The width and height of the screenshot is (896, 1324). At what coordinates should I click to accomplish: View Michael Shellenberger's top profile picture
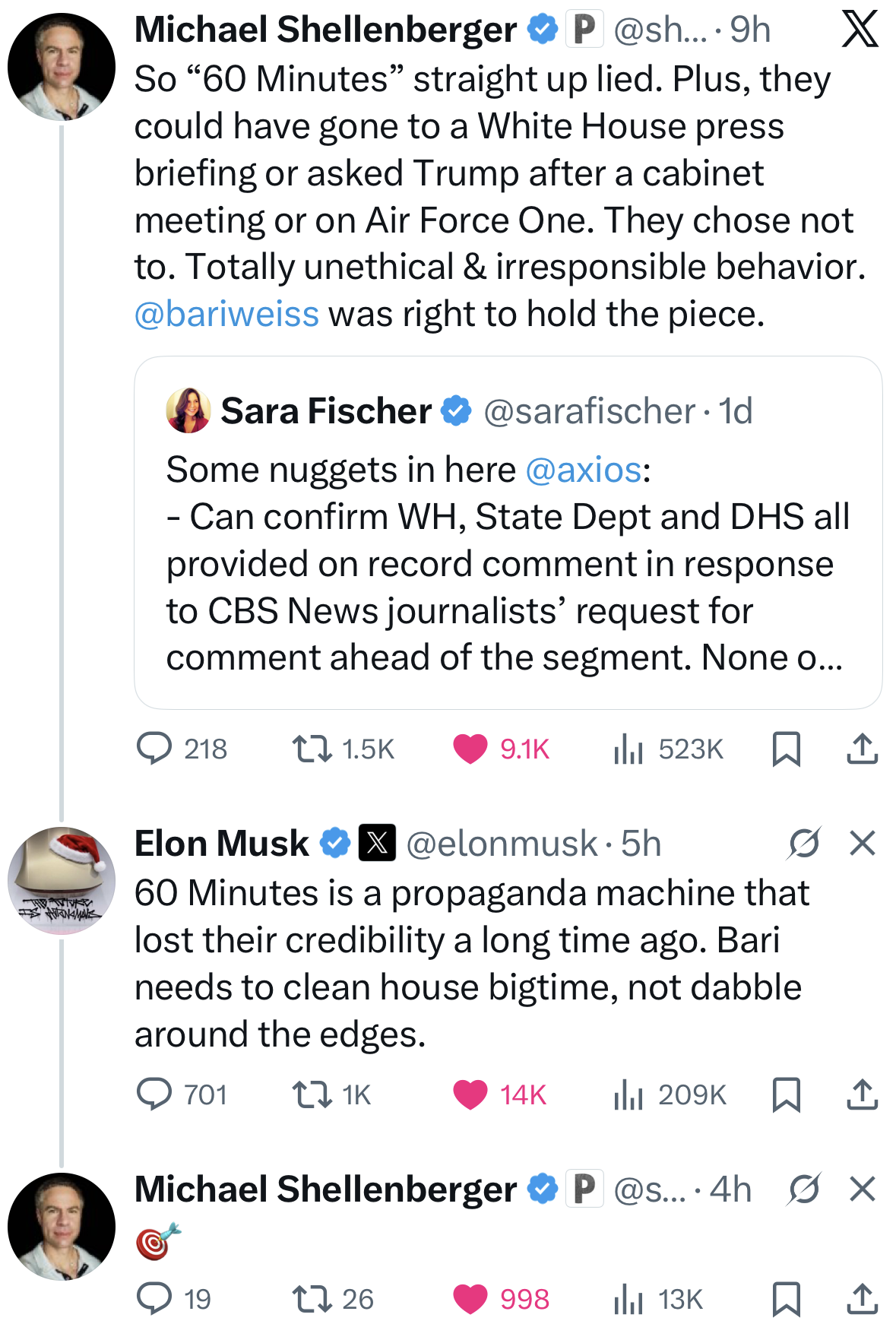click(x=62, y=67)
